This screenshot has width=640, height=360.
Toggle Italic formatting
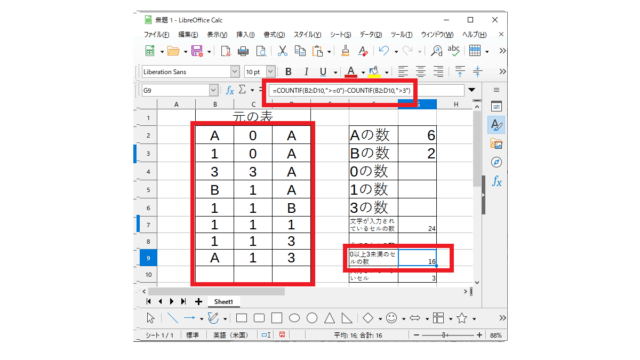coord(306,72)
